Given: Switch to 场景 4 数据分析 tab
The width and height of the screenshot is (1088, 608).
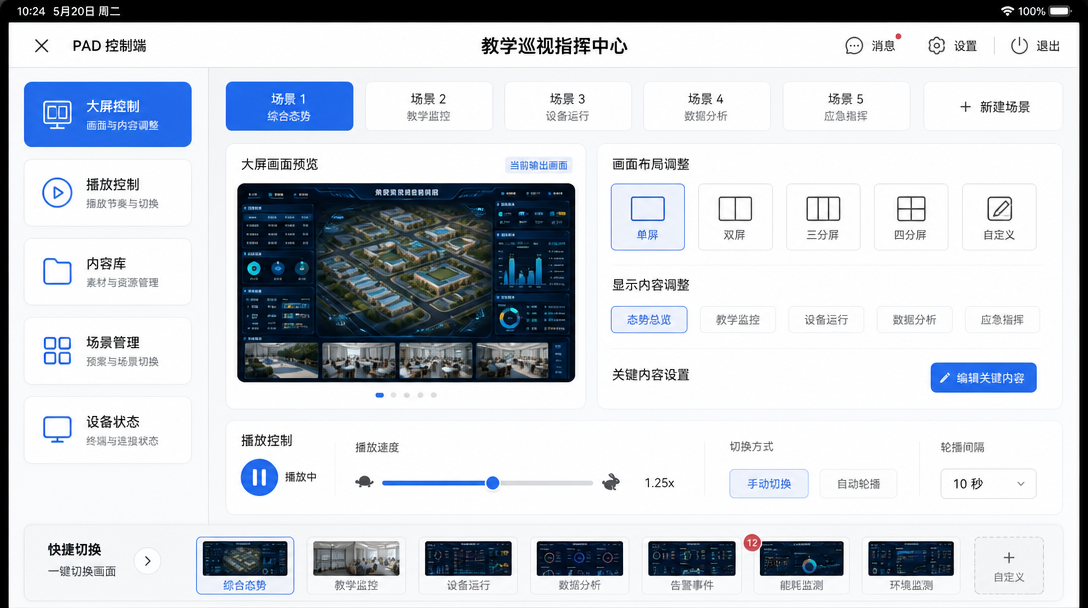Looking at the screenshot, I should (x=706, y=106).
